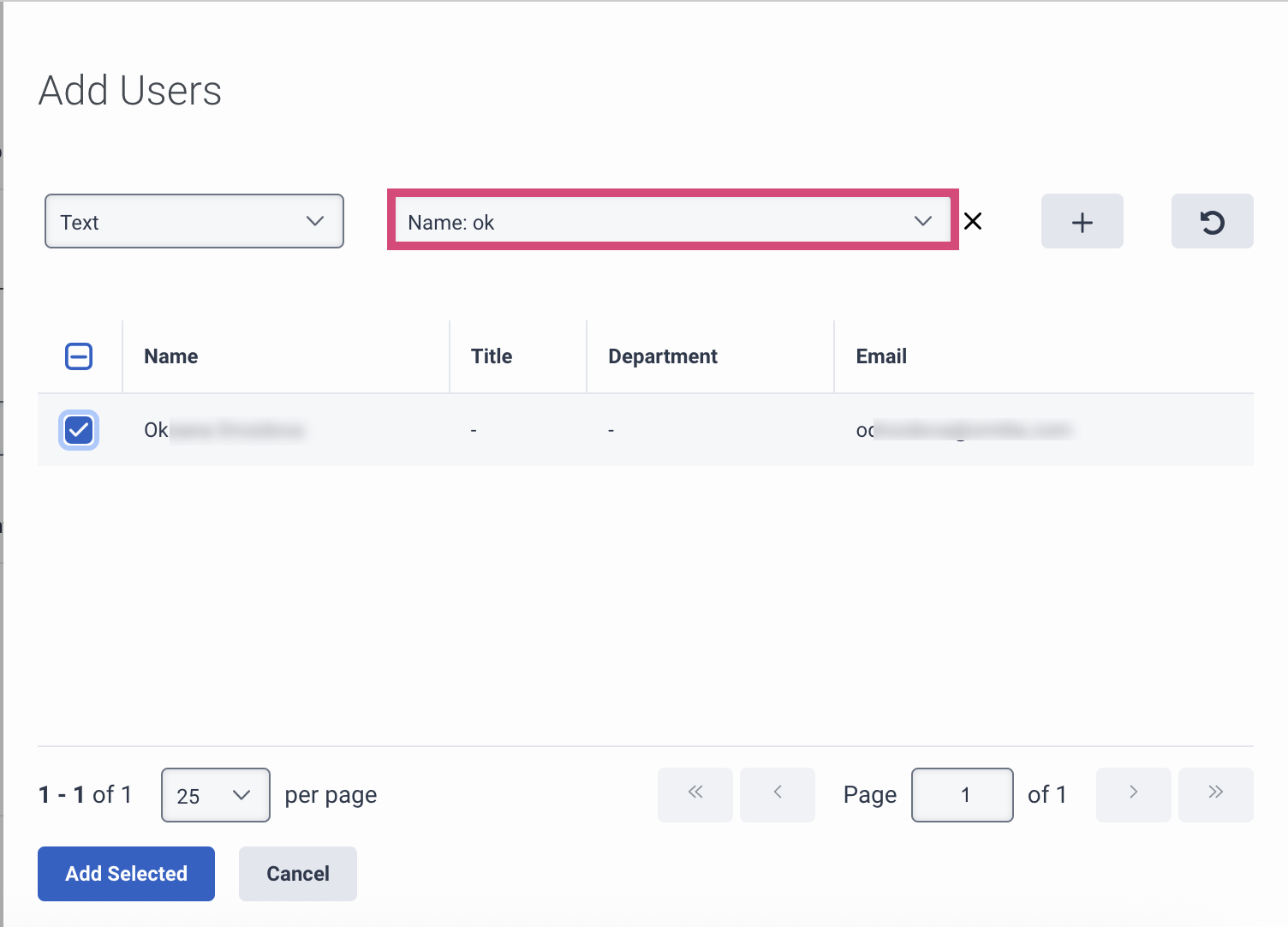Reset filters using the circular arrow icon
Image resolution: width=1288 pixels, height=927 pixels.
(1212, 222)
